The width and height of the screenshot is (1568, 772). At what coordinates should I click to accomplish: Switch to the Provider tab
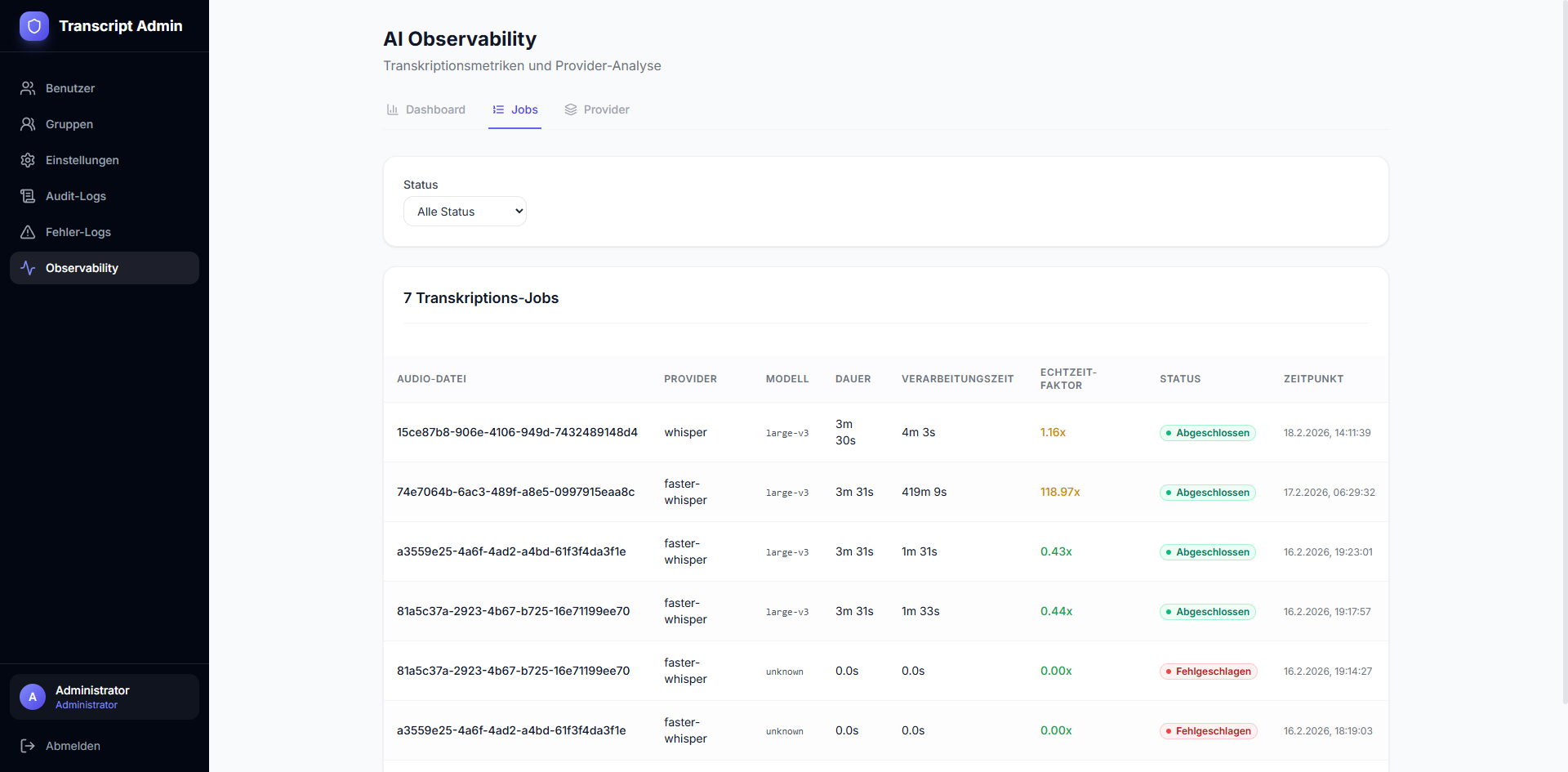click(597, 109)
